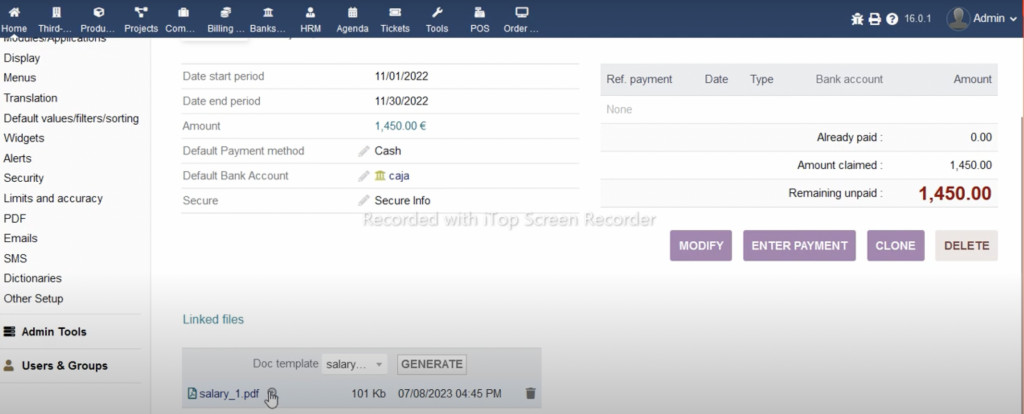Click the DELETE button
1024x414 pixels.
967,246
